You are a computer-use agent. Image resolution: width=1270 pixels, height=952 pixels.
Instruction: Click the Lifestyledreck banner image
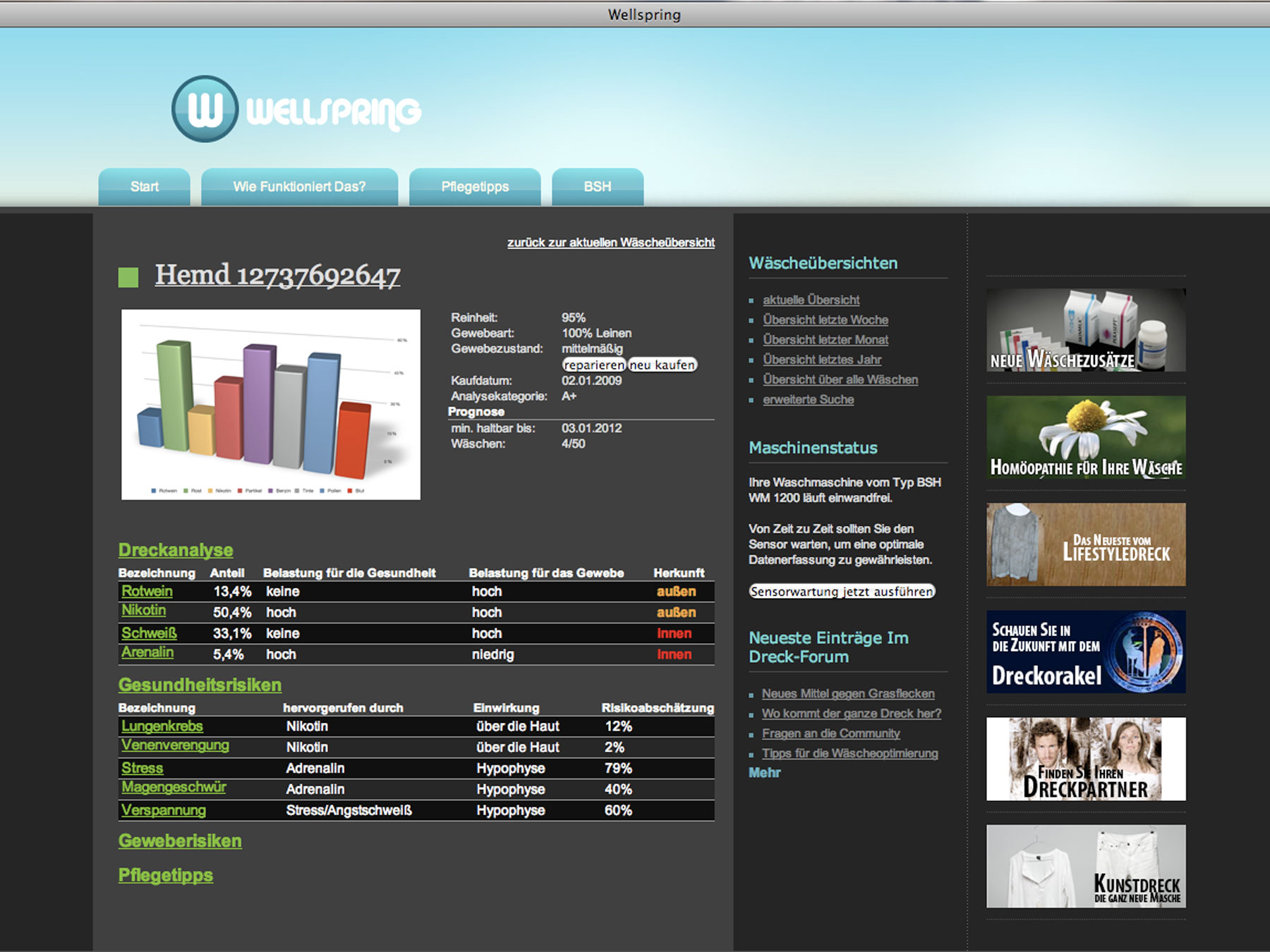coord(1085,544)
